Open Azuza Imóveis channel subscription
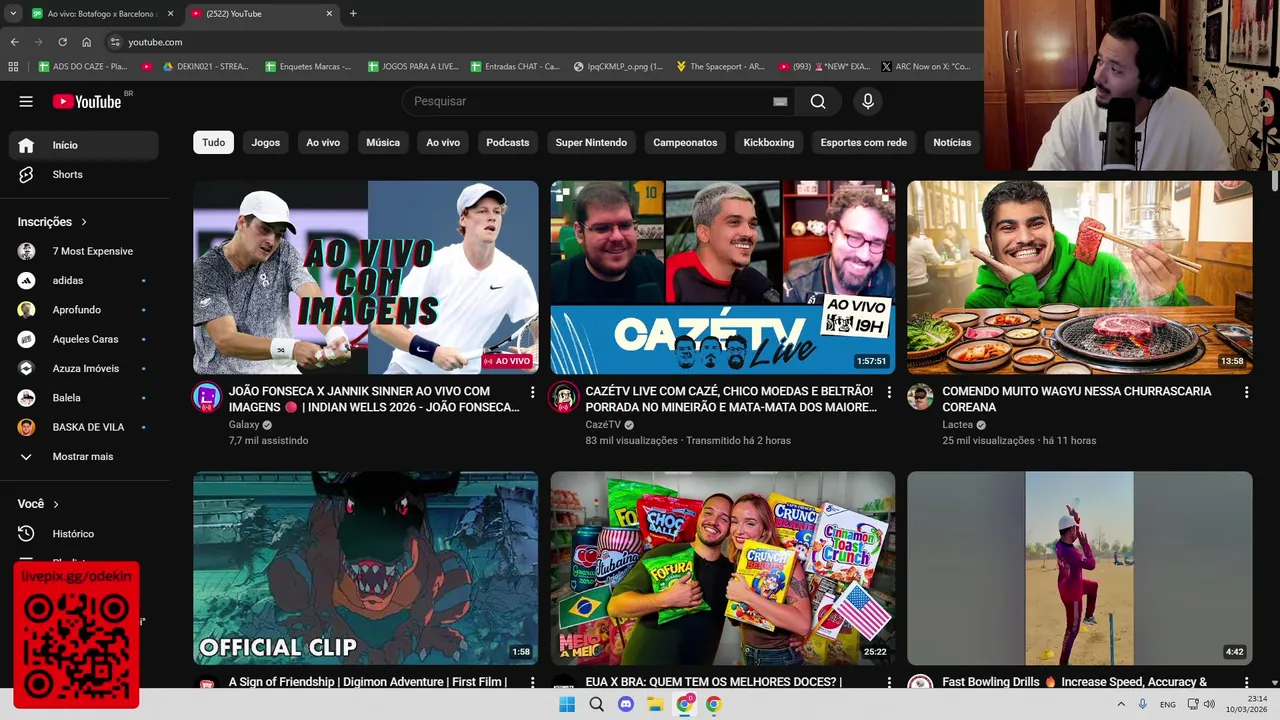 click(84, 368)
